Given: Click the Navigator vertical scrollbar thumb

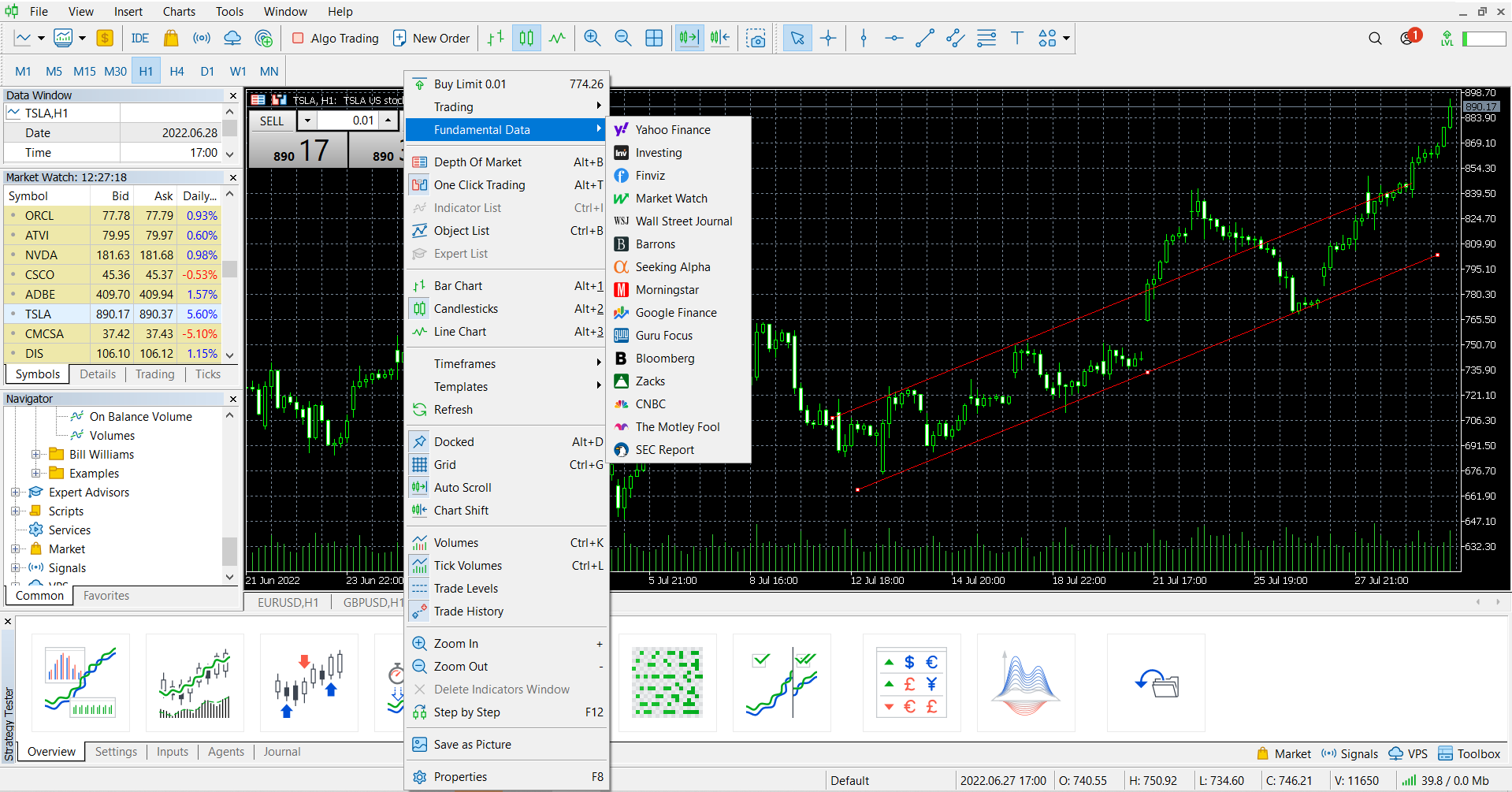Looking at the screenshot, I should click(x=229, y=551).
